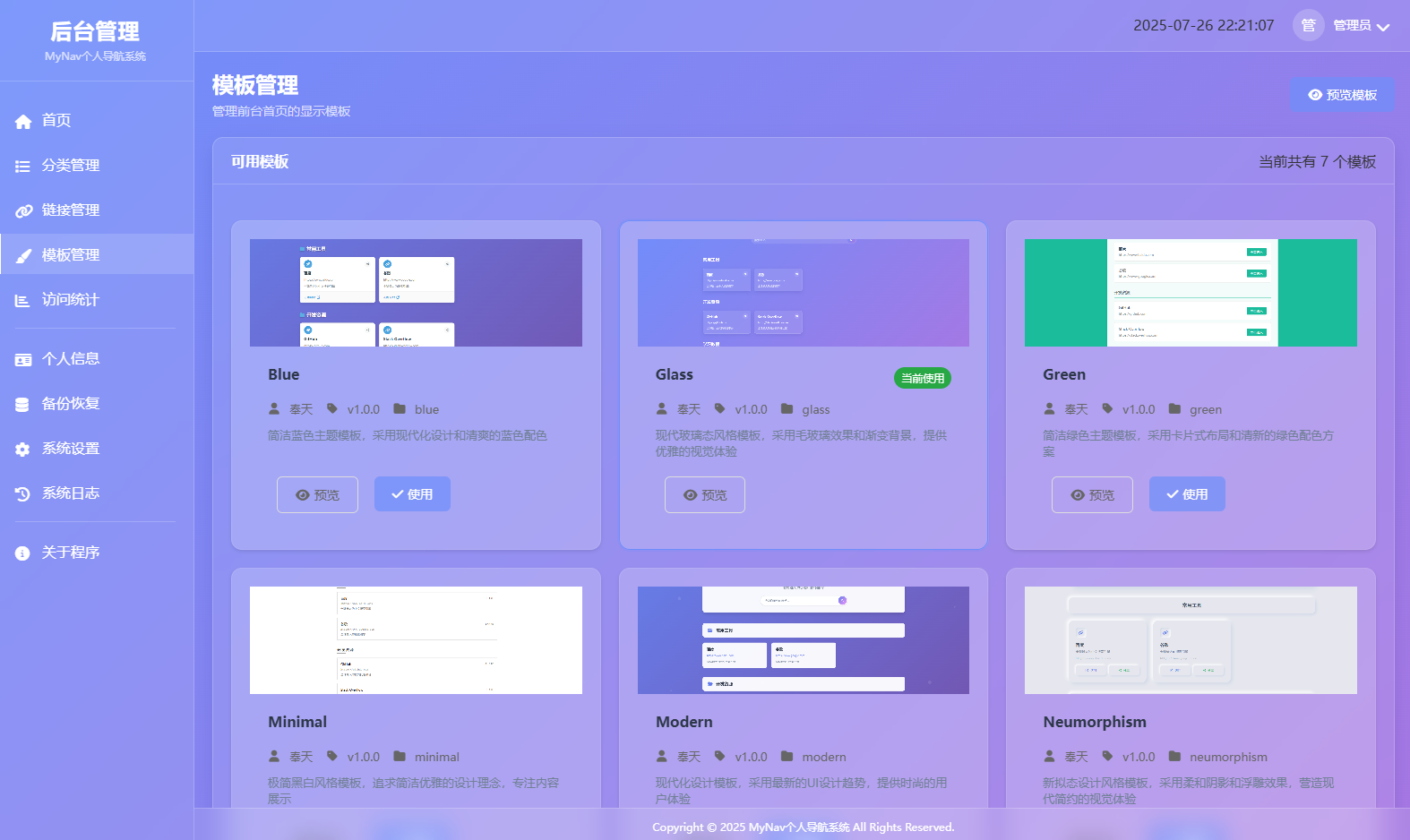1410x840 pixels.
Task: Click the home icon in sidebar
Action: [23, 122]
